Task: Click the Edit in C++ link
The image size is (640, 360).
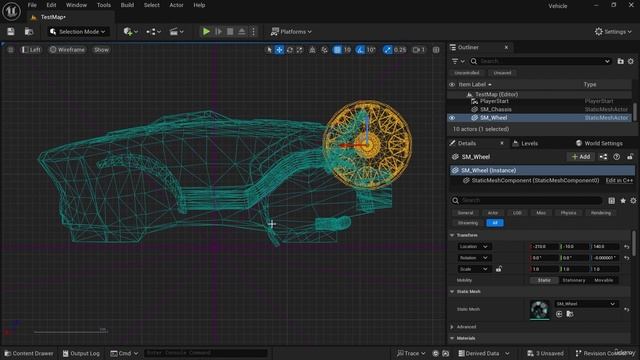Action: click(619, 180)
